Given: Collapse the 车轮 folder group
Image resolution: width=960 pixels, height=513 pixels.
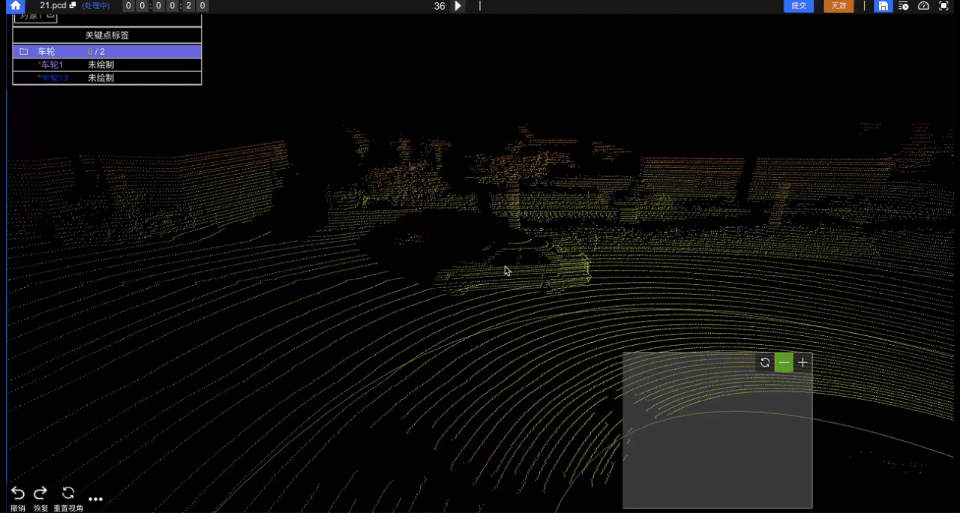Looking at the screenshot, I should [23, 51].
